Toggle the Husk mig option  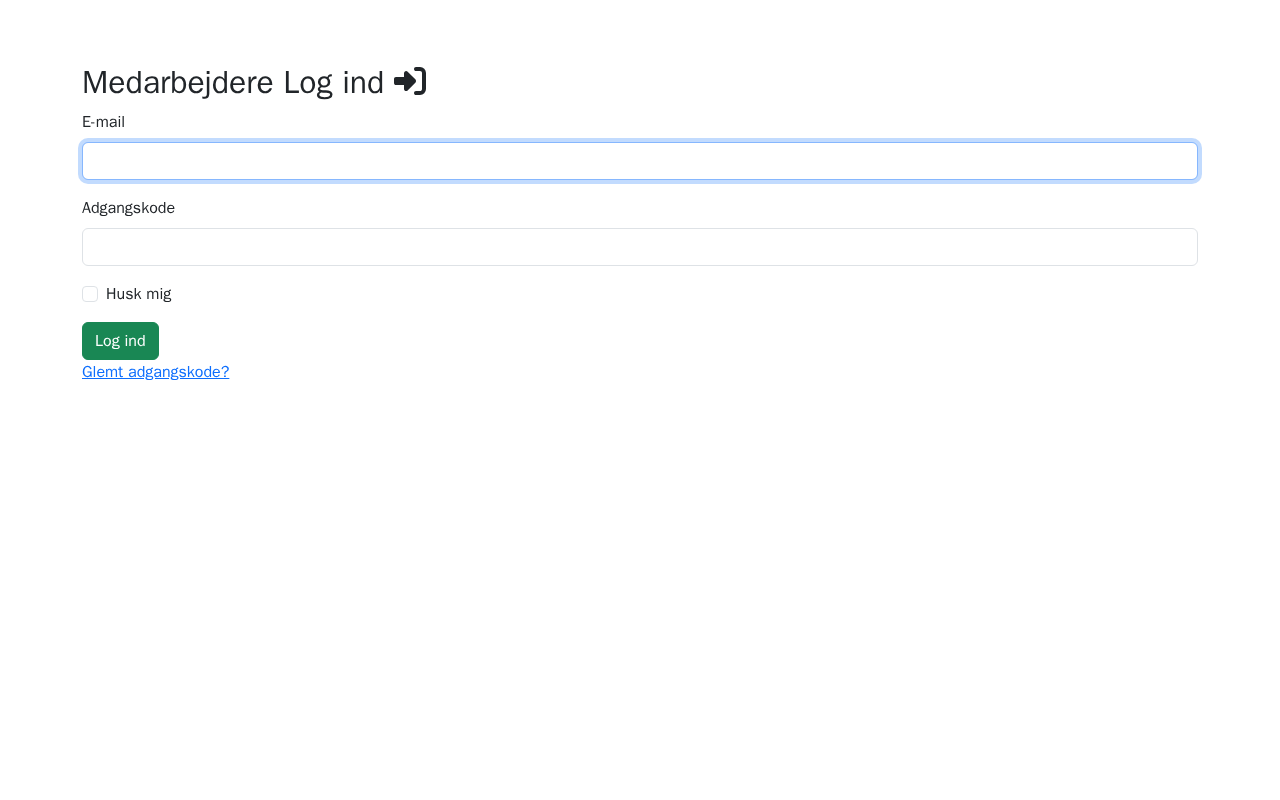click(x=90, y=294)
